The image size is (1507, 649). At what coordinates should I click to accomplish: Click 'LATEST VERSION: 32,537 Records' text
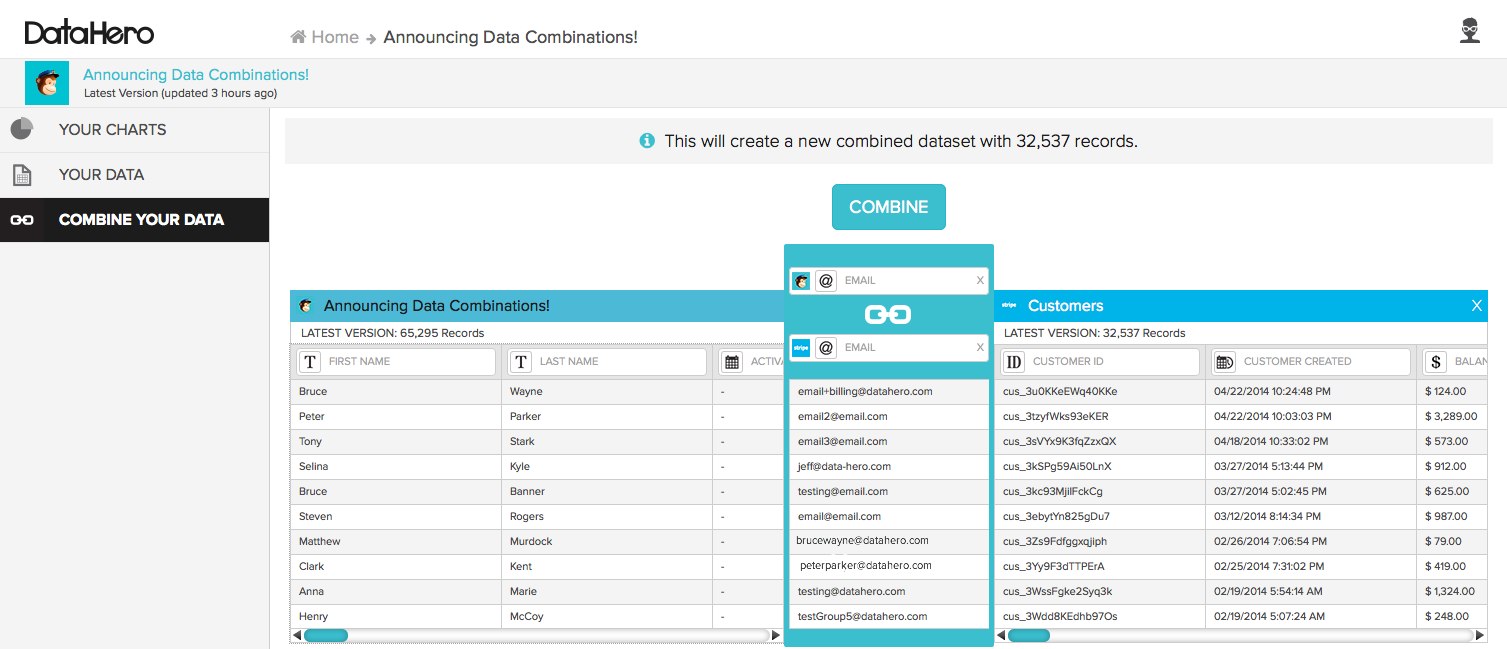tap(1094, 333)
